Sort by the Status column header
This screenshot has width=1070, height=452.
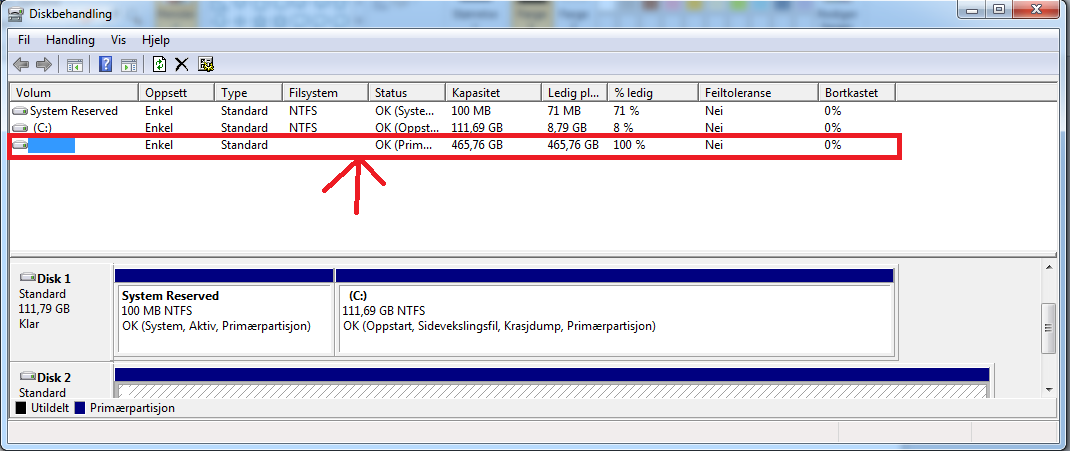[407, 93]
